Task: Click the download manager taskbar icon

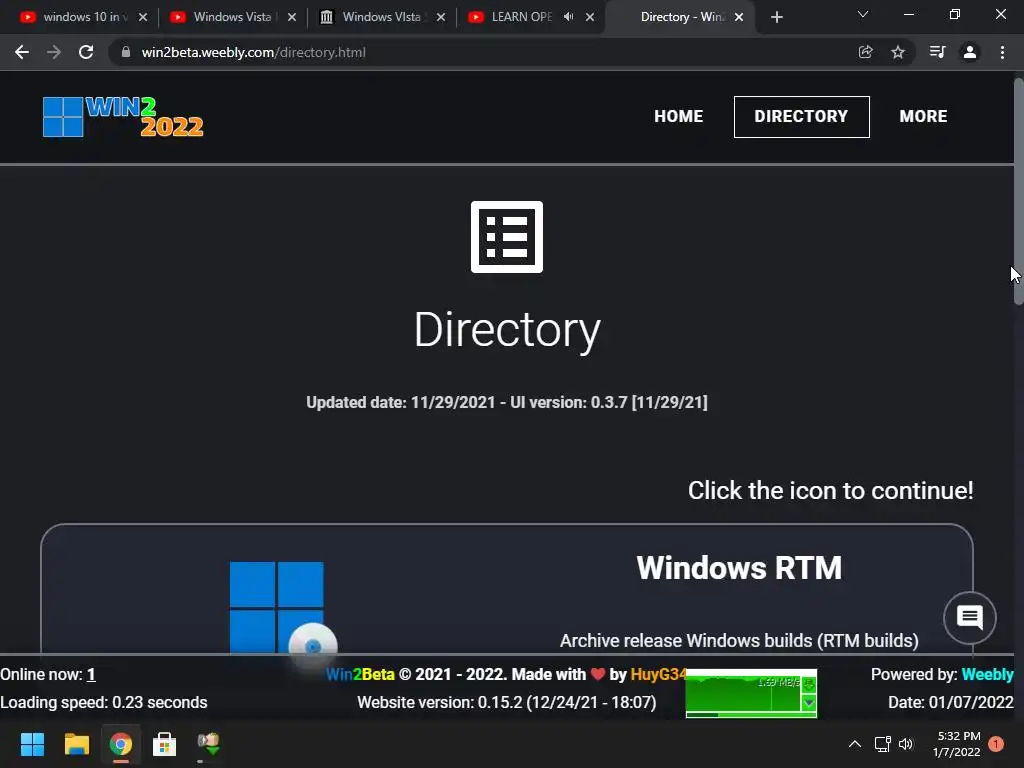Action: [x=208, y=744]
